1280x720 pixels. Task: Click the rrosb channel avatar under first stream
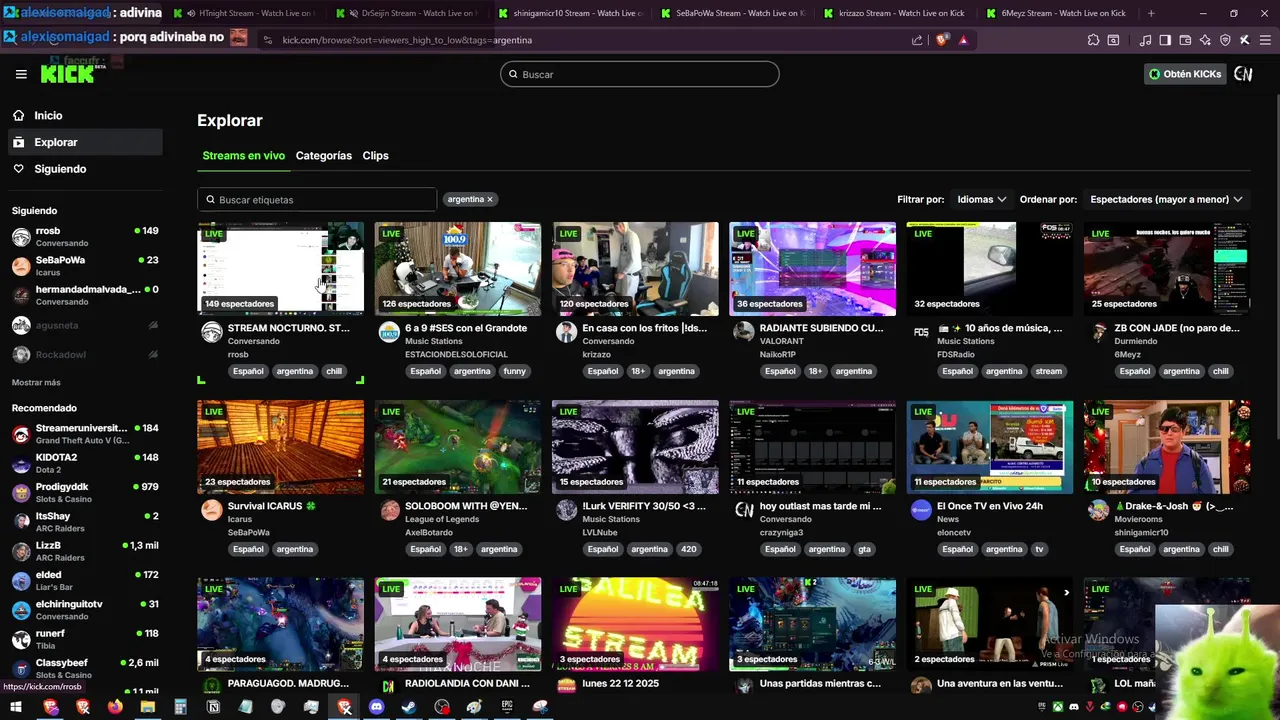[212, 332]
